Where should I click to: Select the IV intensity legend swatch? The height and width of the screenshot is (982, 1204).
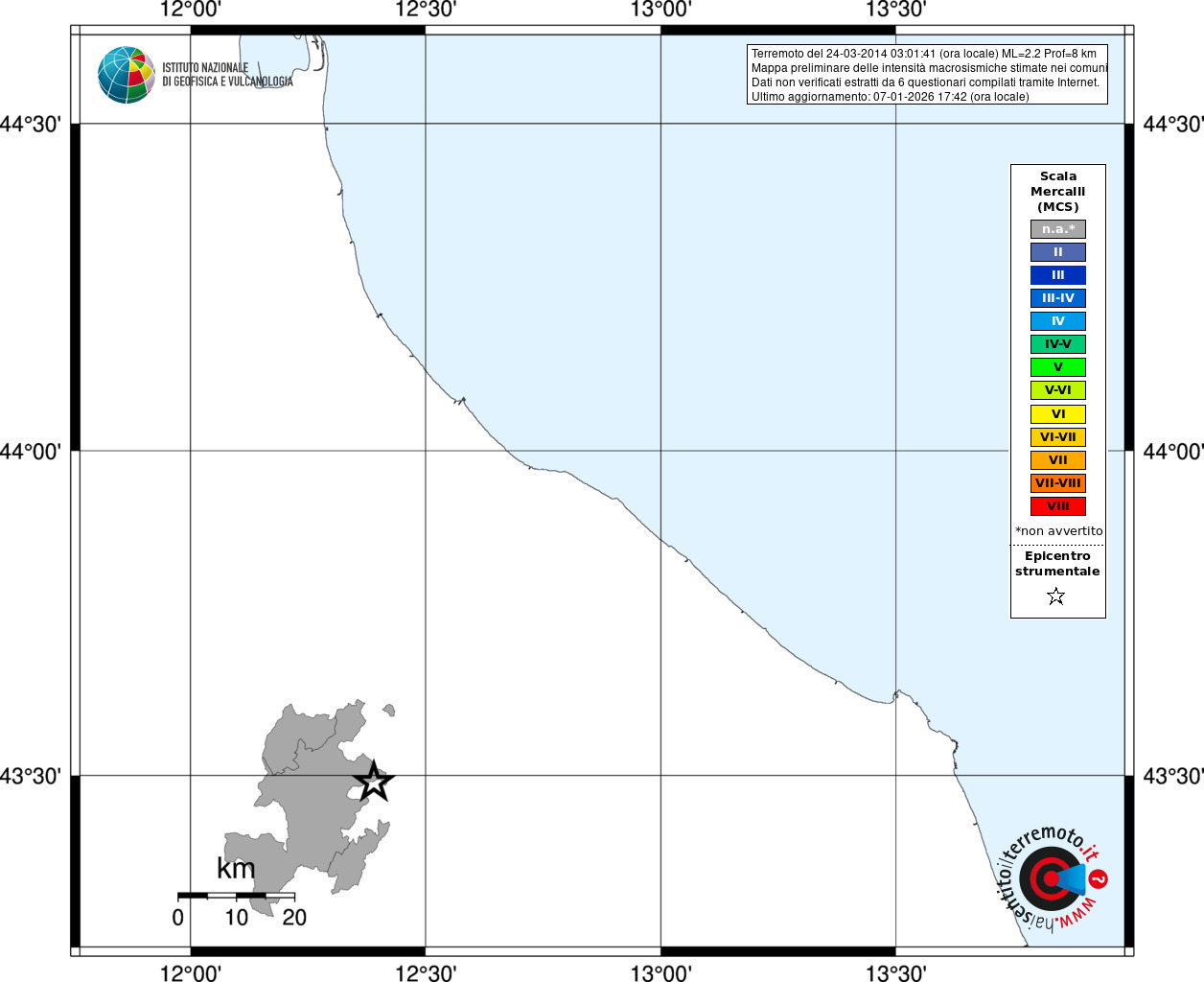click(x=1058, y=321)
